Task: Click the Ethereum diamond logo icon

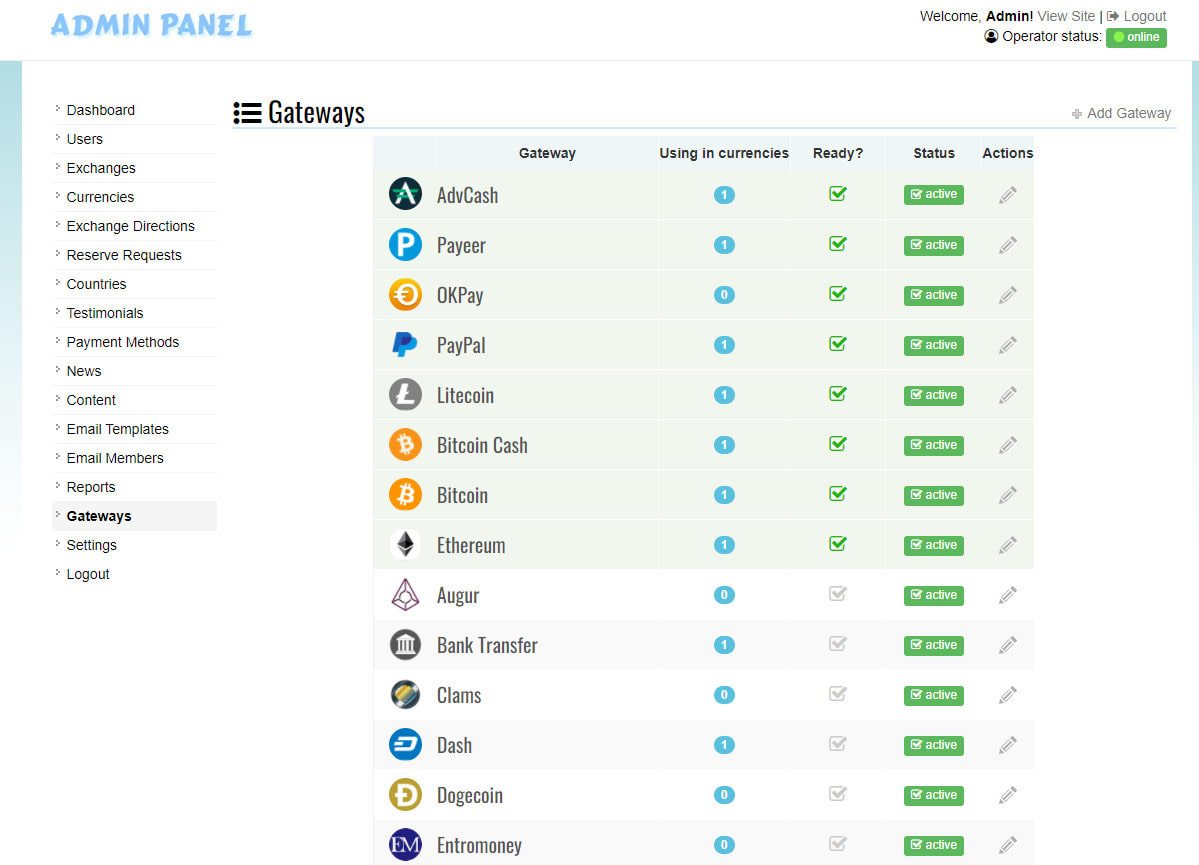Action: click(405, 544)
